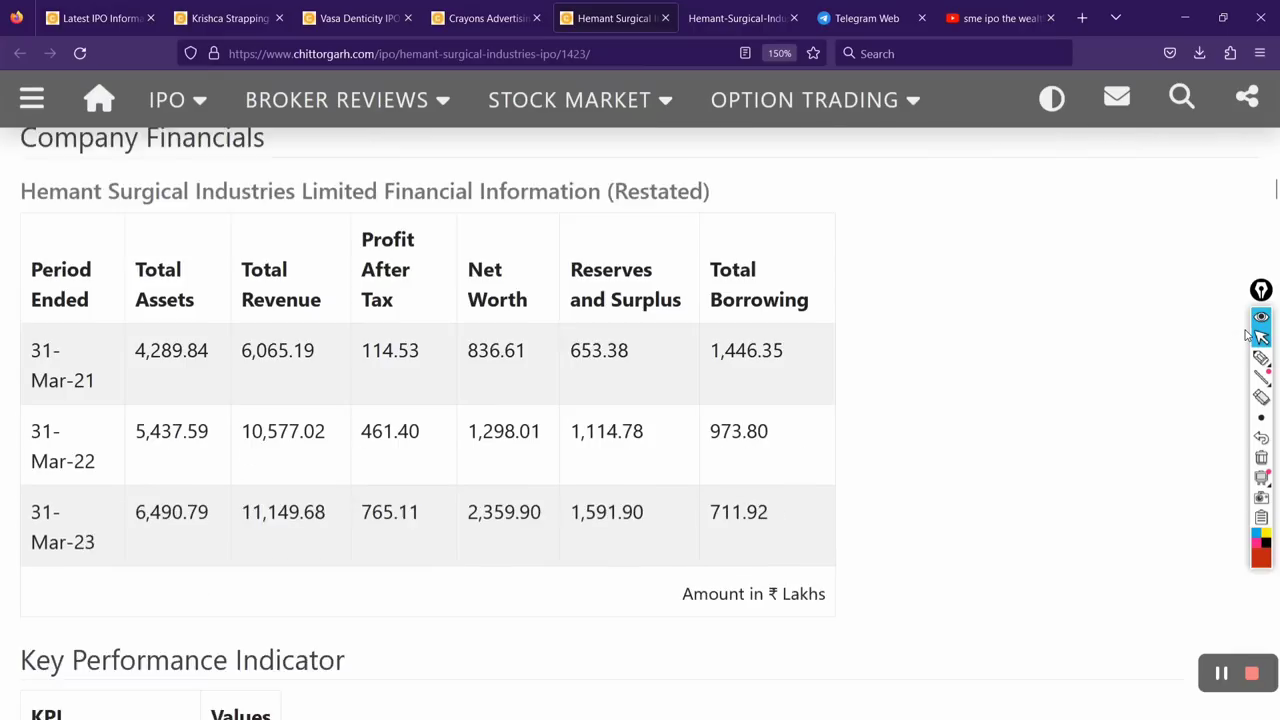This screenshot has width=1280, height=720.
Task: Select the line drawing annotation tool
Action: pyautogui.click(x=1261, y=377)
